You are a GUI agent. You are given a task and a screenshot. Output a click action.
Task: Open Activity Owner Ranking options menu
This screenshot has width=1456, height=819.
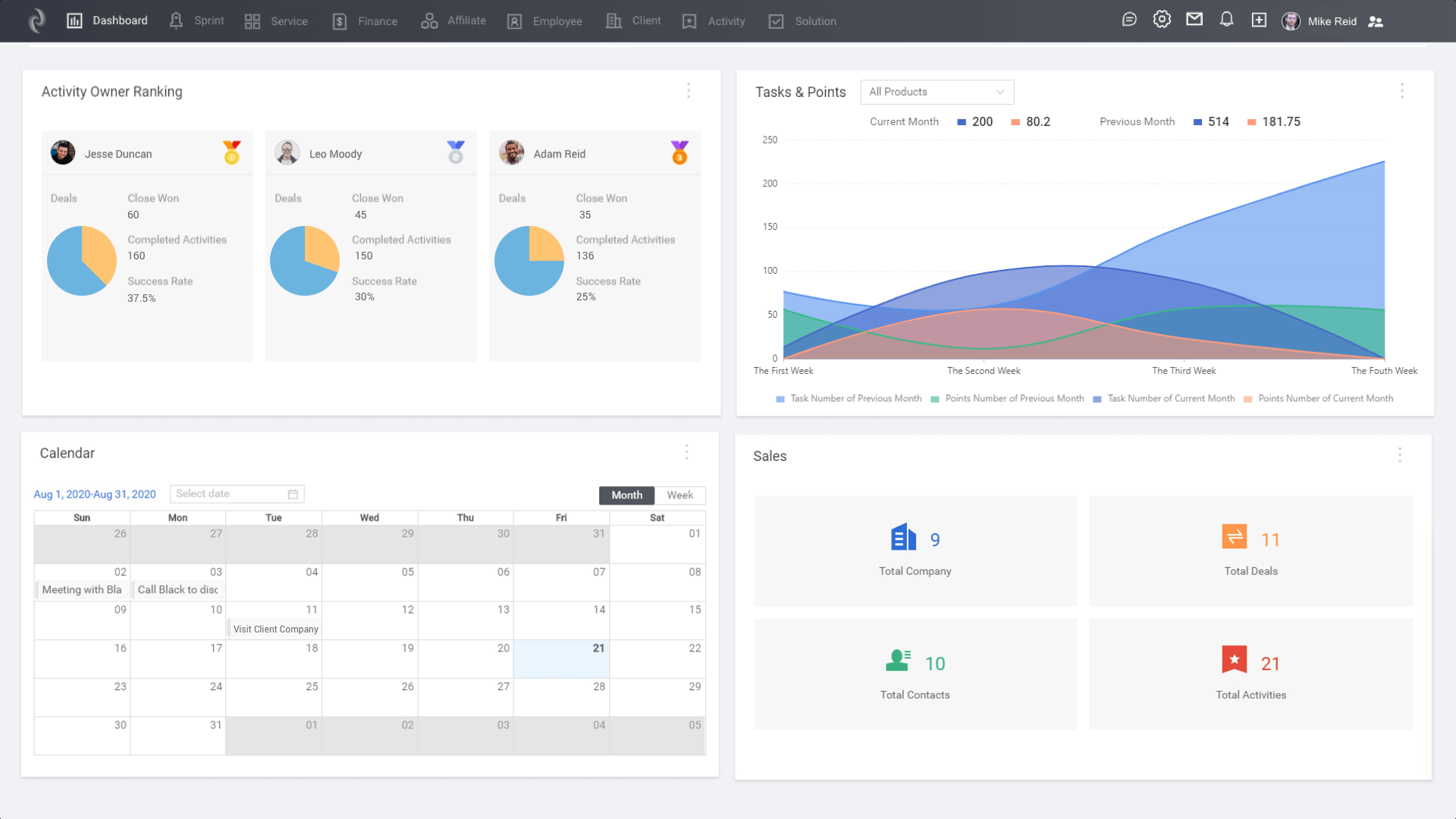(x=689, y=91)
